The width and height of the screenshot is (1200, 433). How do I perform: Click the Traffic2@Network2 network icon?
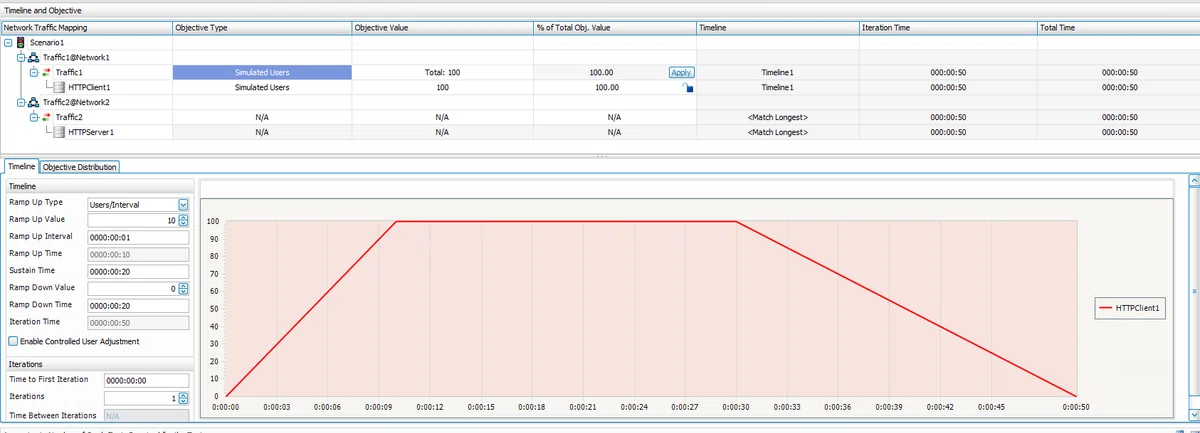click(x=32, y=102)
